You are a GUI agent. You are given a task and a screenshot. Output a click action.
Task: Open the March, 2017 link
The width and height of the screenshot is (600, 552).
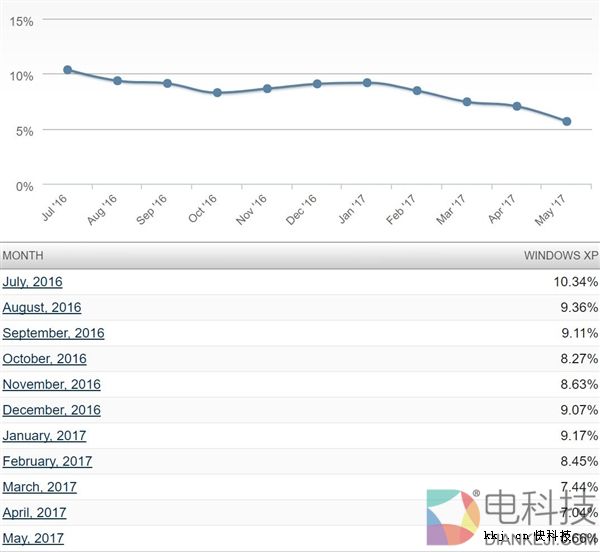(39, 487)
